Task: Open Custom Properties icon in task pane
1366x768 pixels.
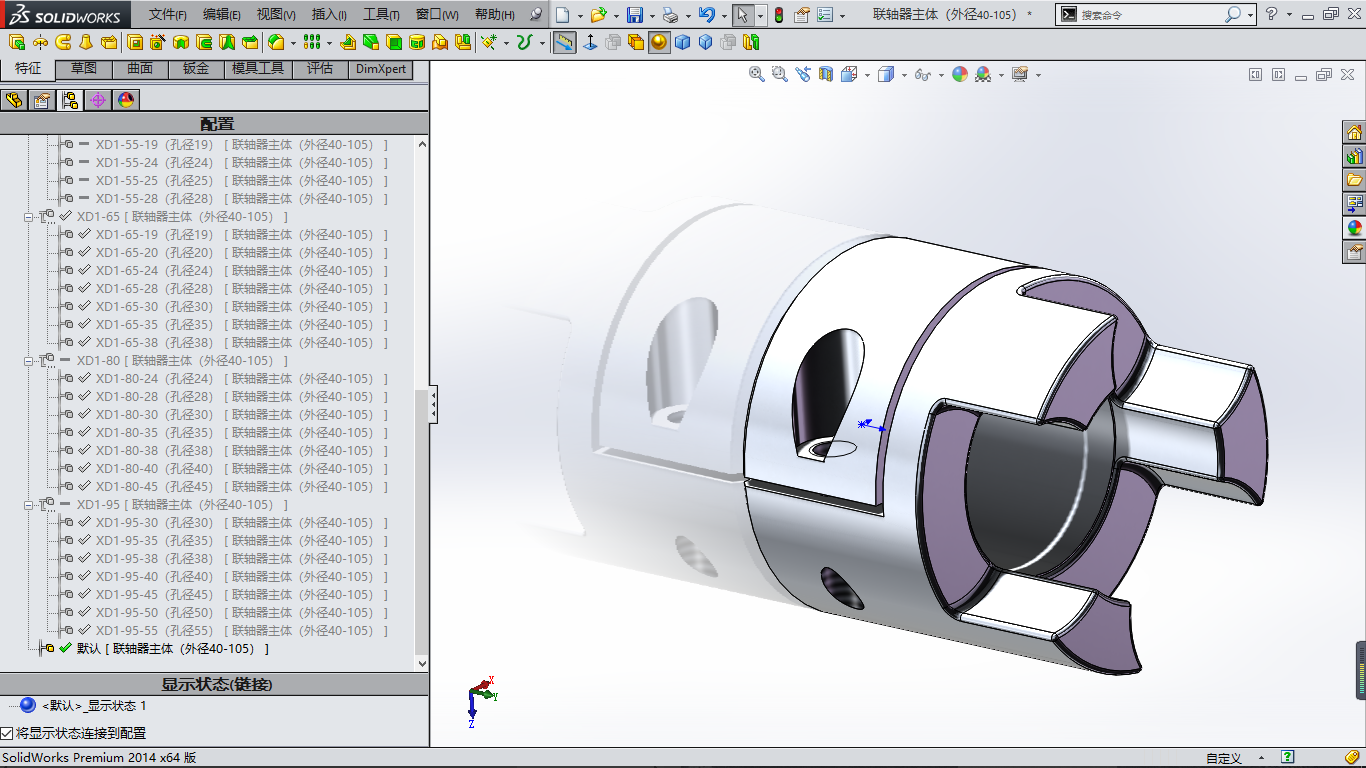Action: (x=1355, y=252)
